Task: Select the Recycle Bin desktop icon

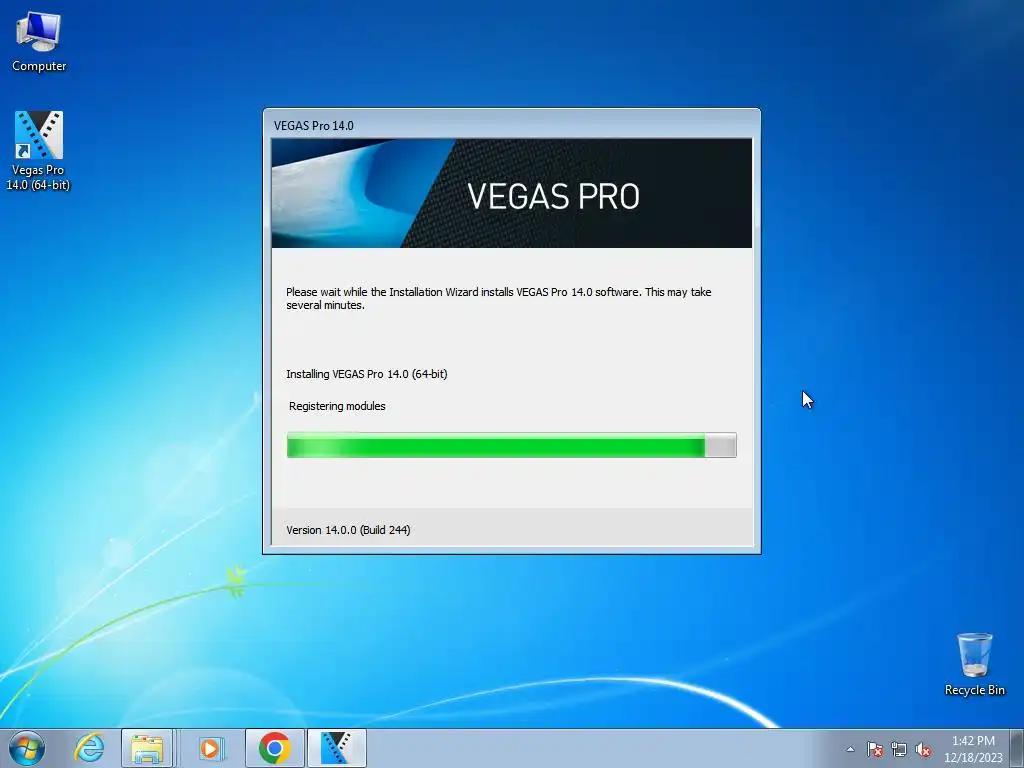Action: click(974, 664)
